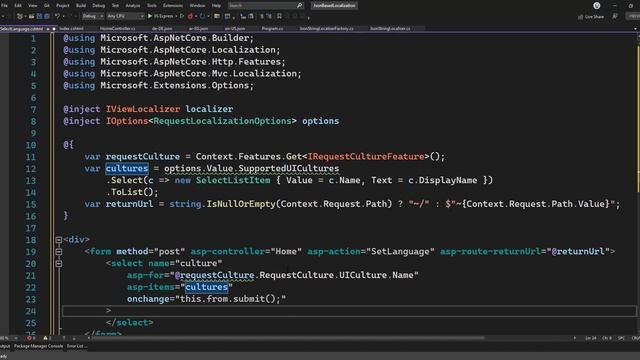The height and width of the screenshot is (360, 640).
Task: Open the Analyze menu
Action: [x=133, y=6]
